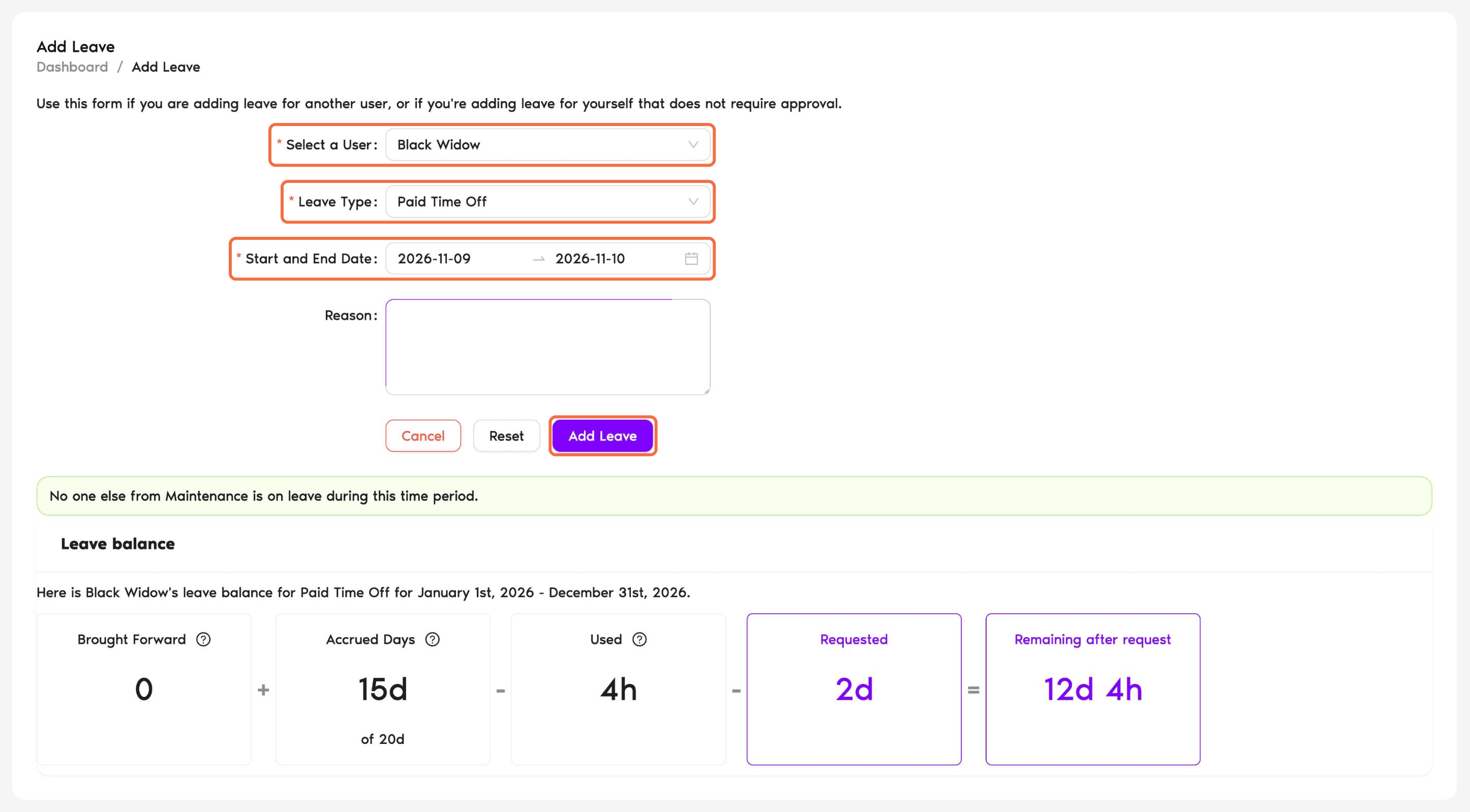Open the calendar icon in date field

click(691, 259)
